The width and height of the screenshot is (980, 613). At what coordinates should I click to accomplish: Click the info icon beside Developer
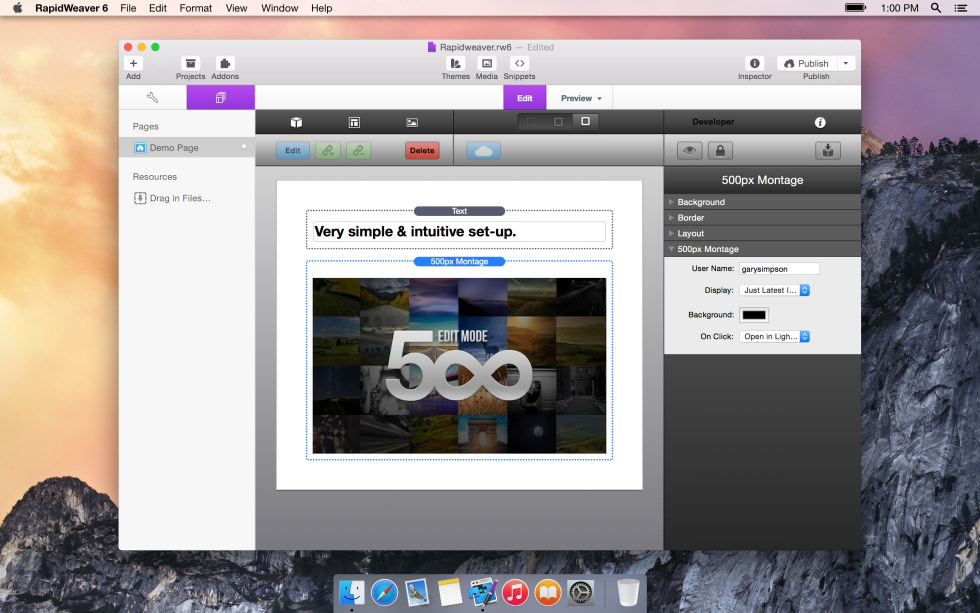pyautogui.click(x=820, y=122)
